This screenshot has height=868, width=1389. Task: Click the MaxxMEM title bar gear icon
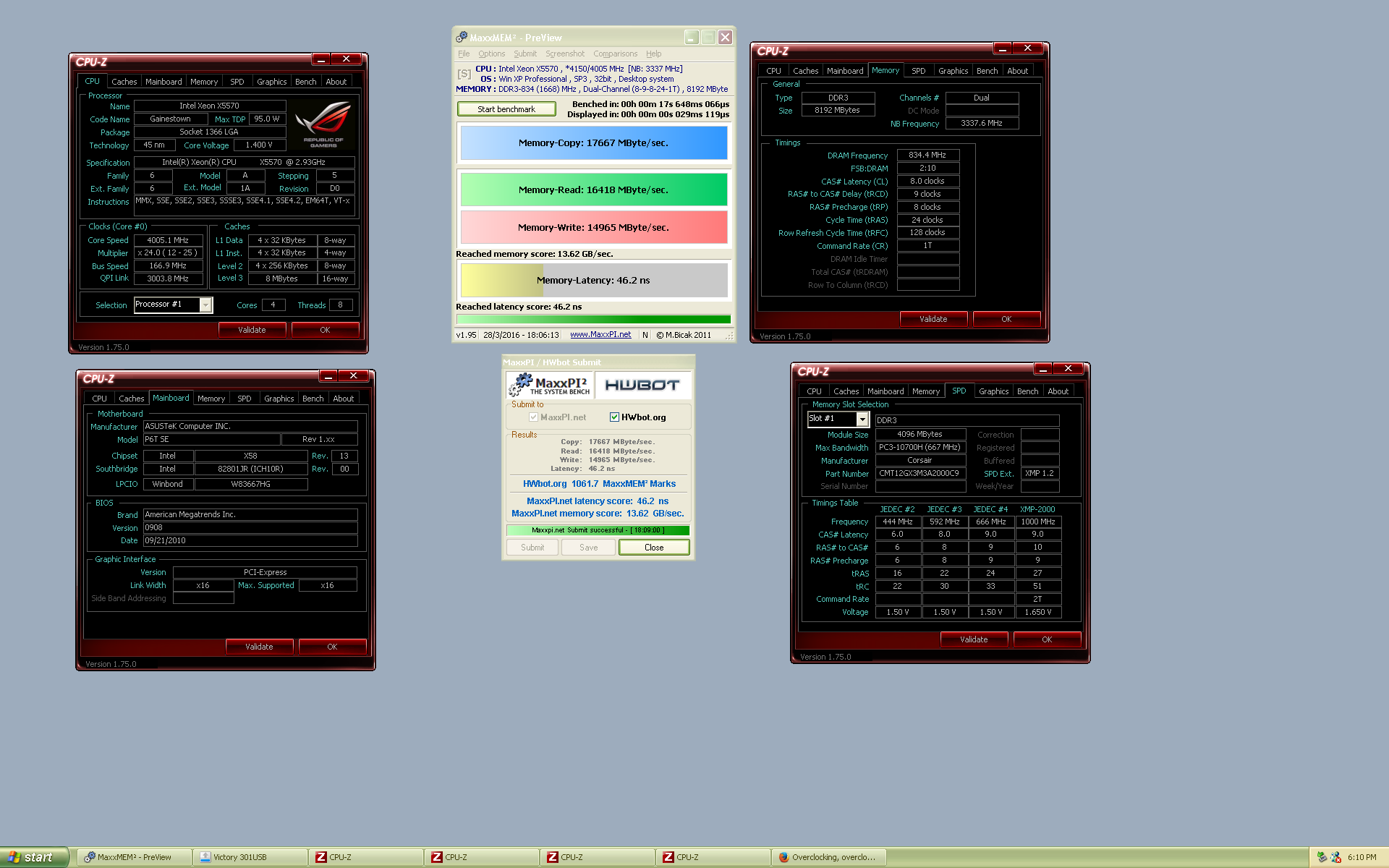462,37
